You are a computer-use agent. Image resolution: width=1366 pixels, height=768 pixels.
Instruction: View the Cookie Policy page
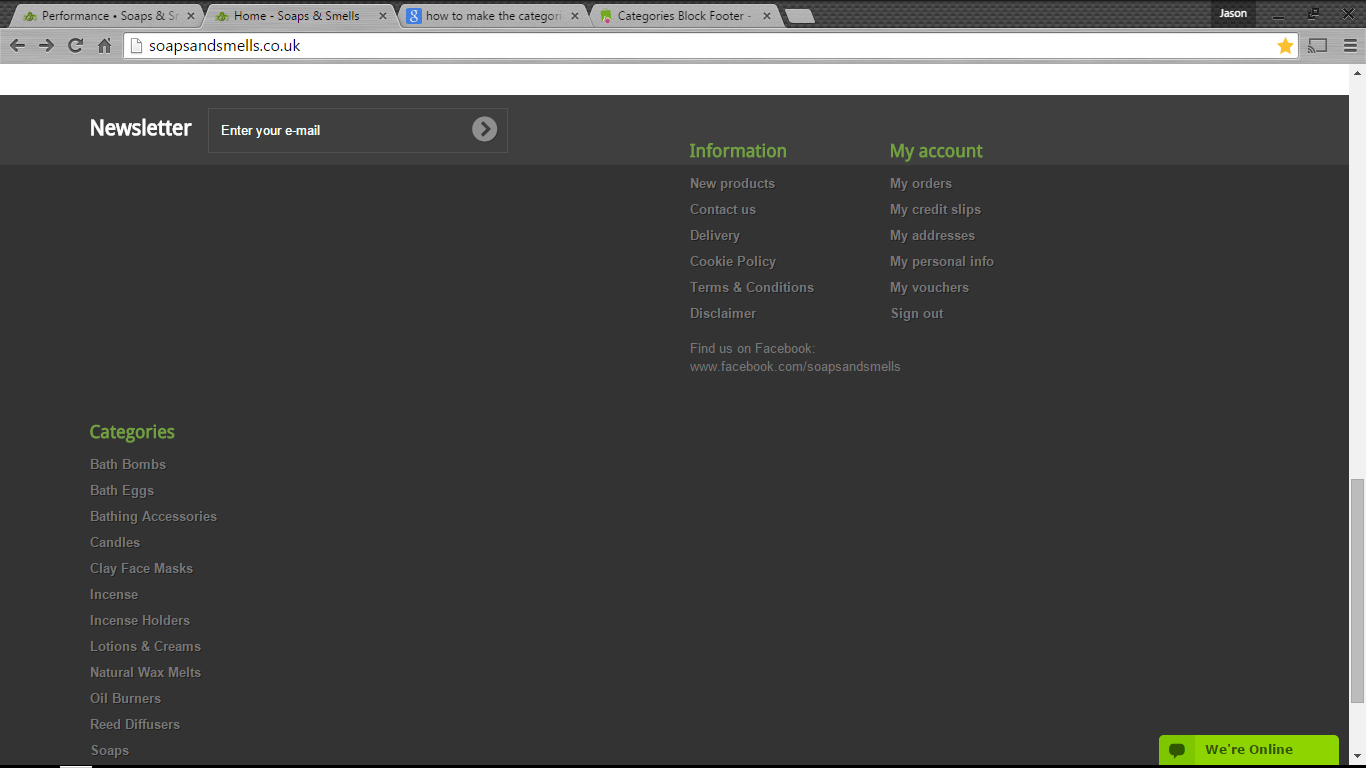[x=733, y=261]
